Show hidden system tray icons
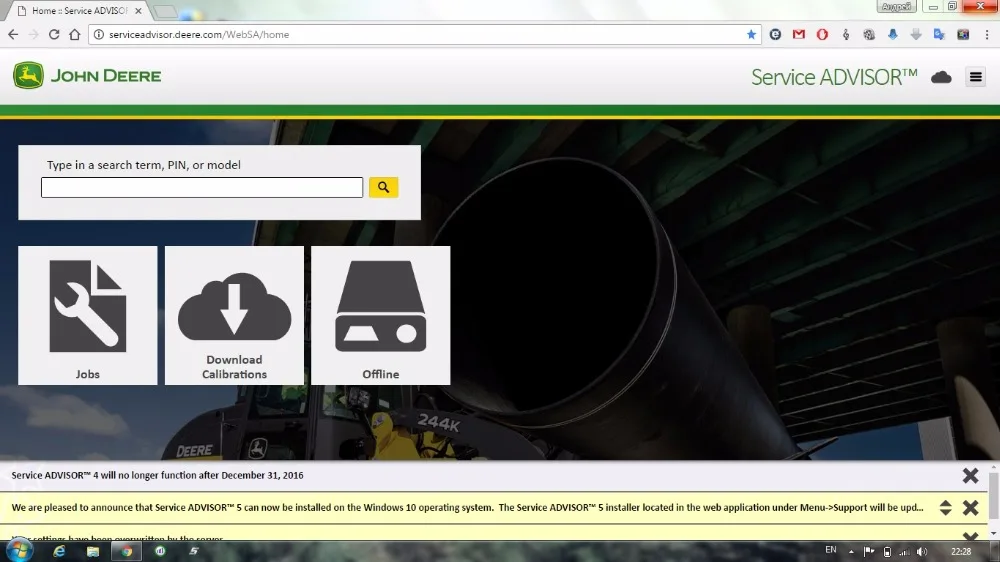This screenshot has width=1000, height=562. point(851,552)
